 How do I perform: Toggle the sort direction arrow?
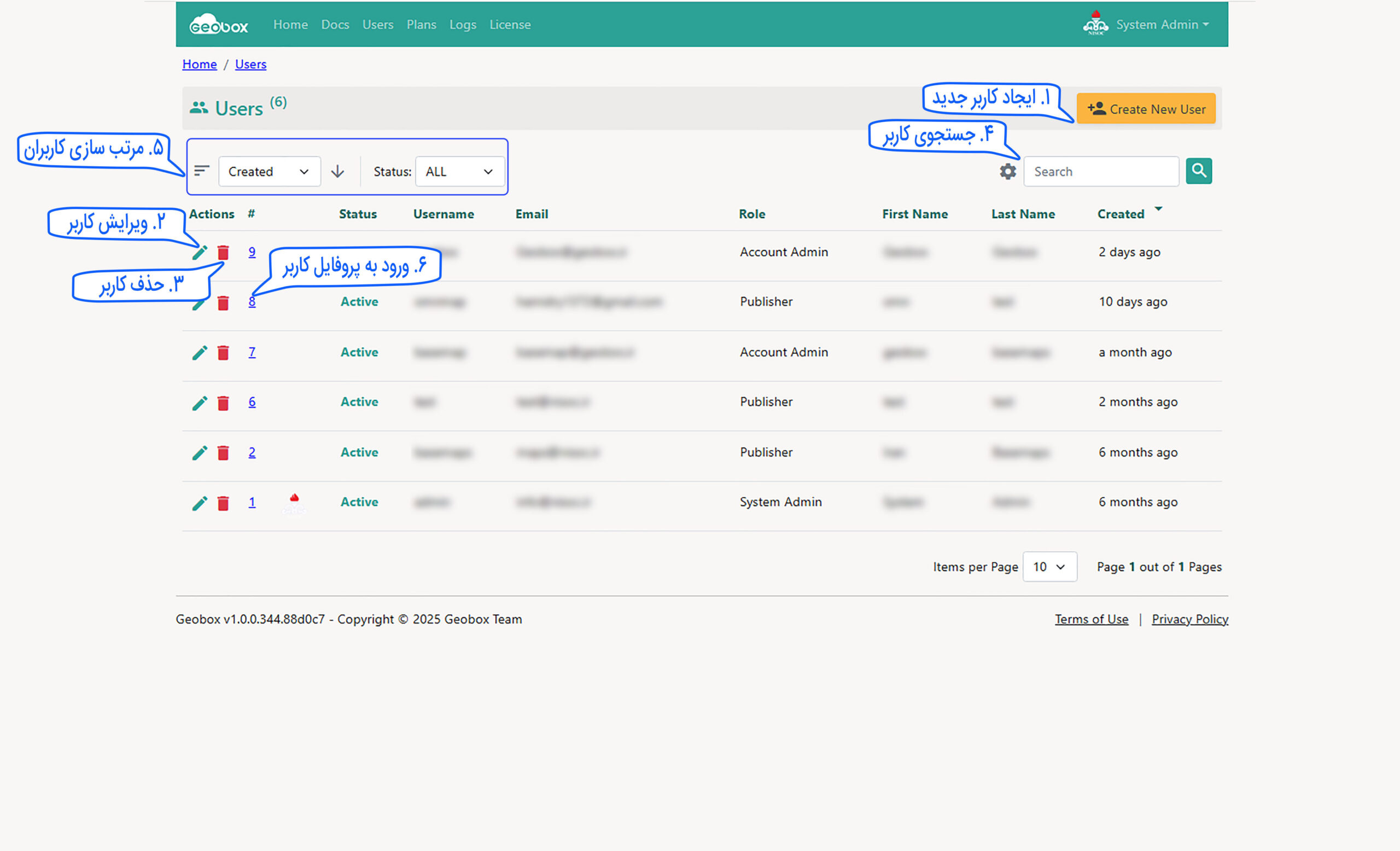[337, 172]
